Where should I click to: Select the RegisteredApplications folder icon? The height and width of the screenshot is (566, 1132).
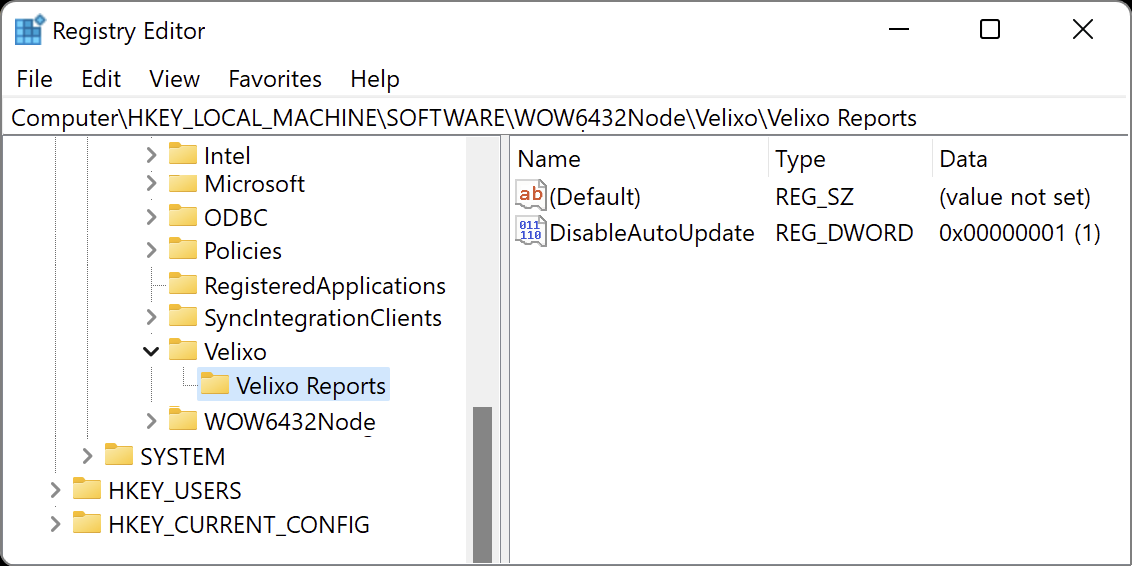(183, 284)
